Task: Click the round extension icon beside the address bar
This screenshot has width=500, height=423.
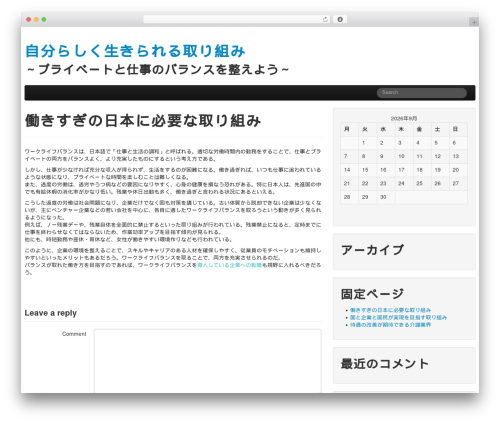Action: [x=340, y=20]
